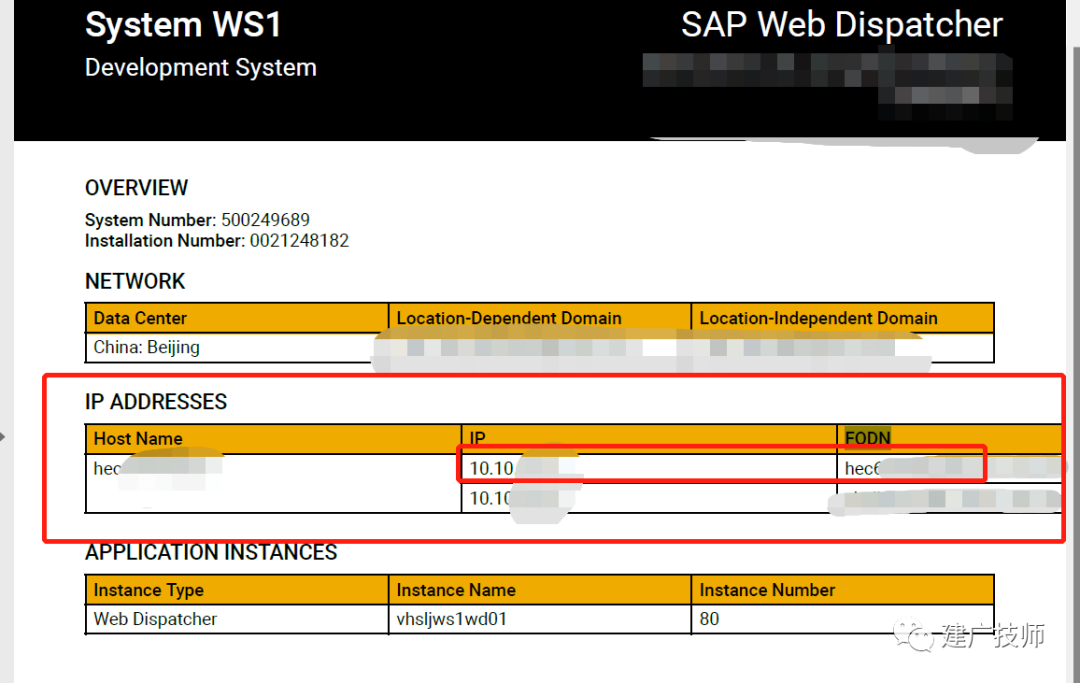The width and height of the screenshot is (1080, 683).
Task: Click the 'IP' column header
Action: point(649,439)
